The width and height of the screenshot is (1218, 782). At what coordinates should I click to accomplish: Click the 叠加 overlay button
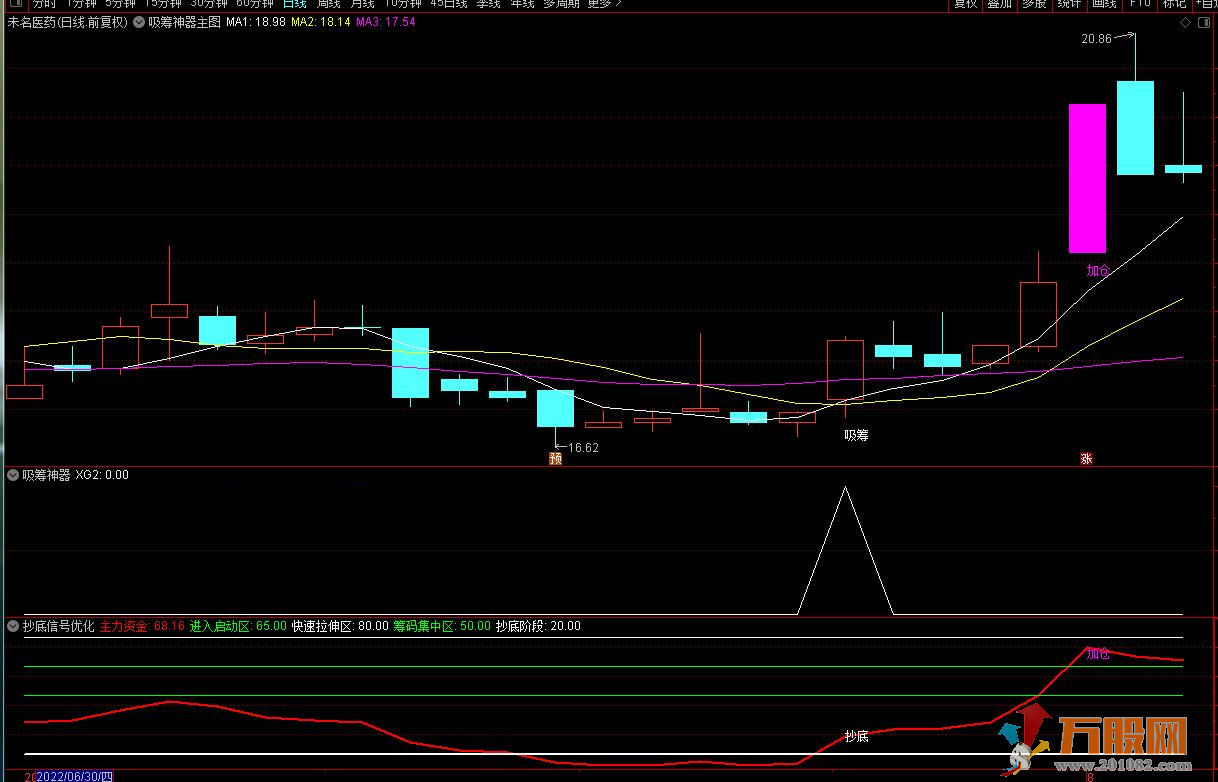tap(999, 4)
